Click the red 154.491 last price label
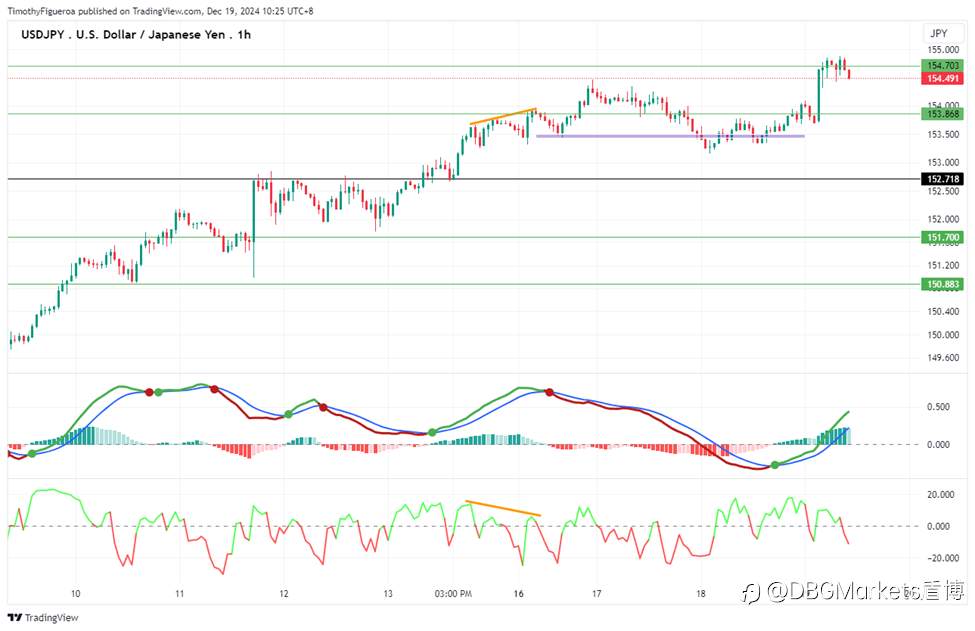Screen dimensions: 975x631 click(x=943, y=78)
